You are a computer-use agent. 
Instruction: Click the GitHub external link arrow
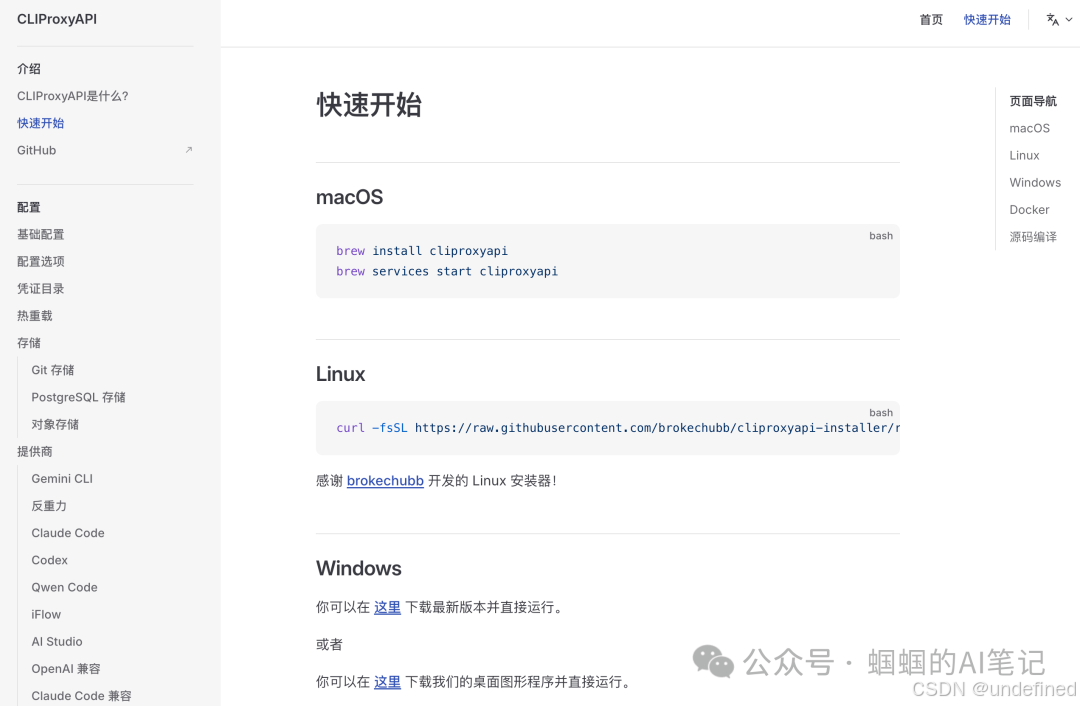[x=189, y=149]
